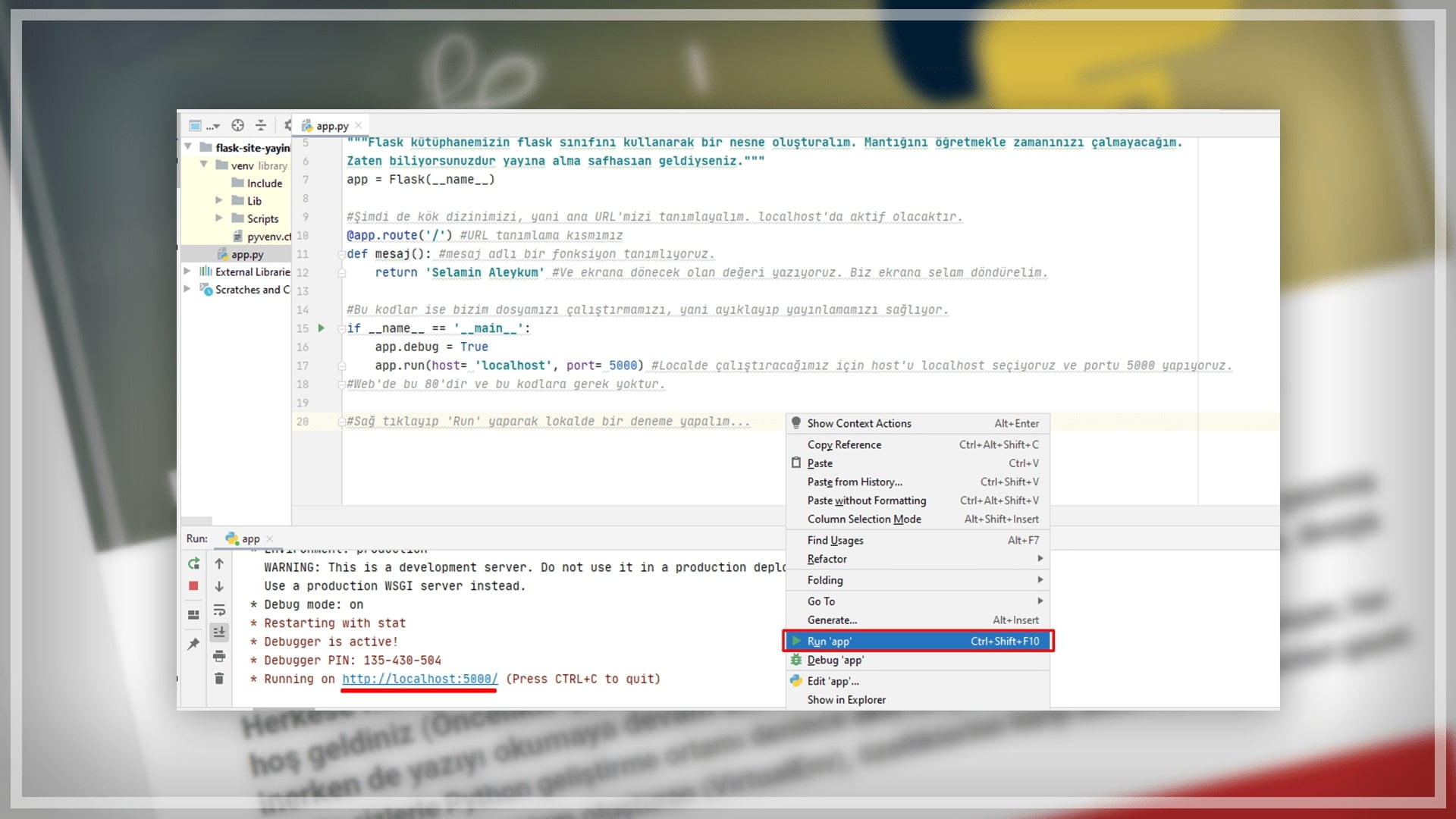Screen dimensions: 1456x819
Task: Pin the Run tab with pin icon
Action: 193,644
